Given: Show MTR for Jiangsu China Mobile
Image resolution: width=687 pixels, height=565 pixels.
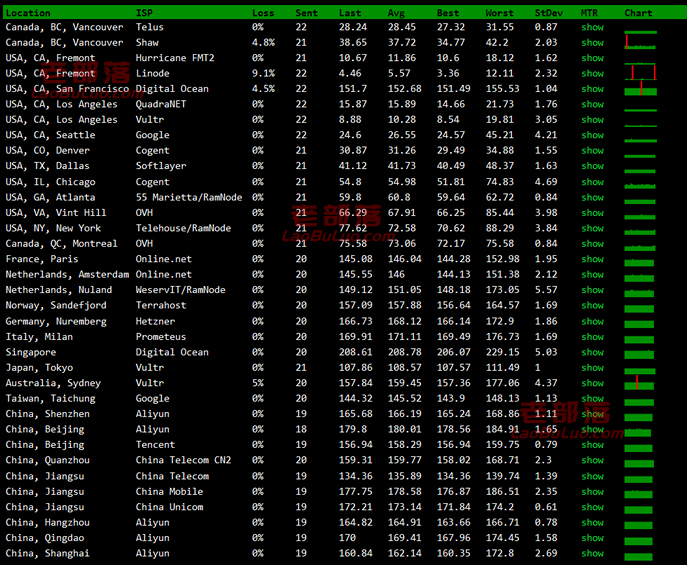Looking at the screenshot, I should pos(592,491).
